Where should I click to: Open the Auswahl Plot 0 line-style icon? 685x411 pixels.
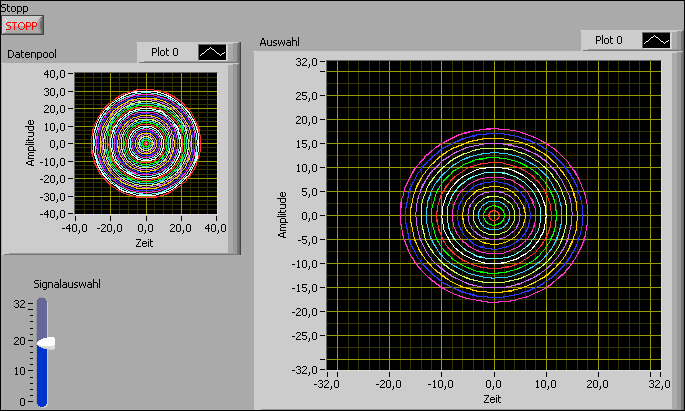[x=655, y=40]
